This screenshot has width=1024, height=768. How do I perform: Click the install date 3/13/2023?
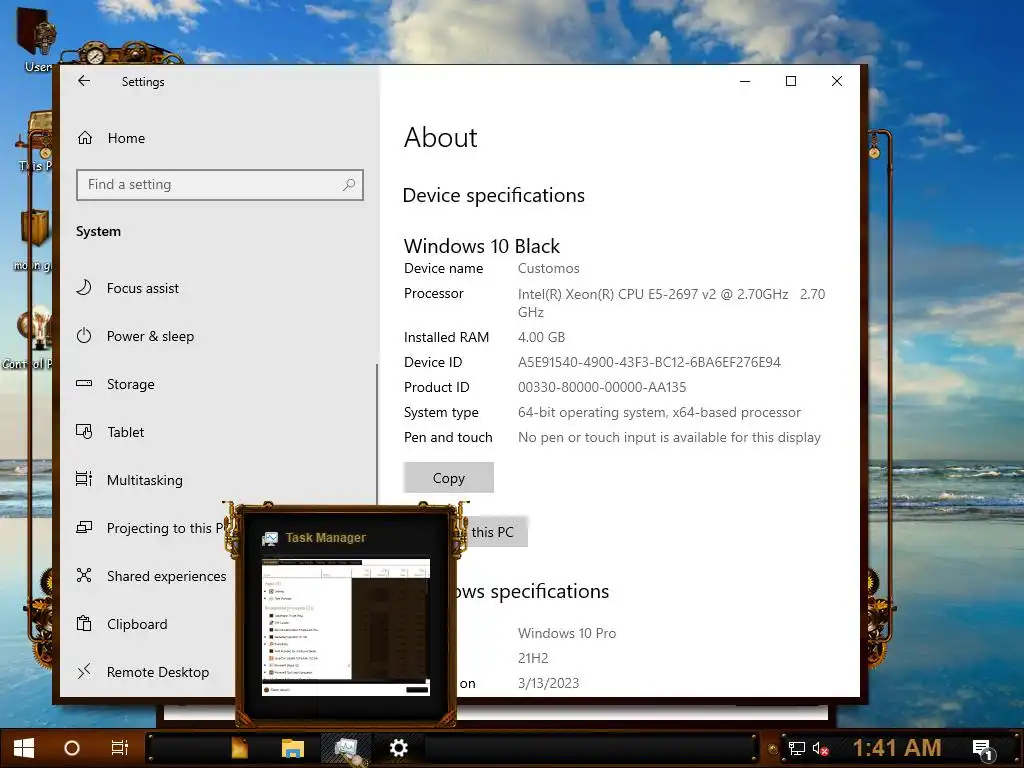(549, 683)
